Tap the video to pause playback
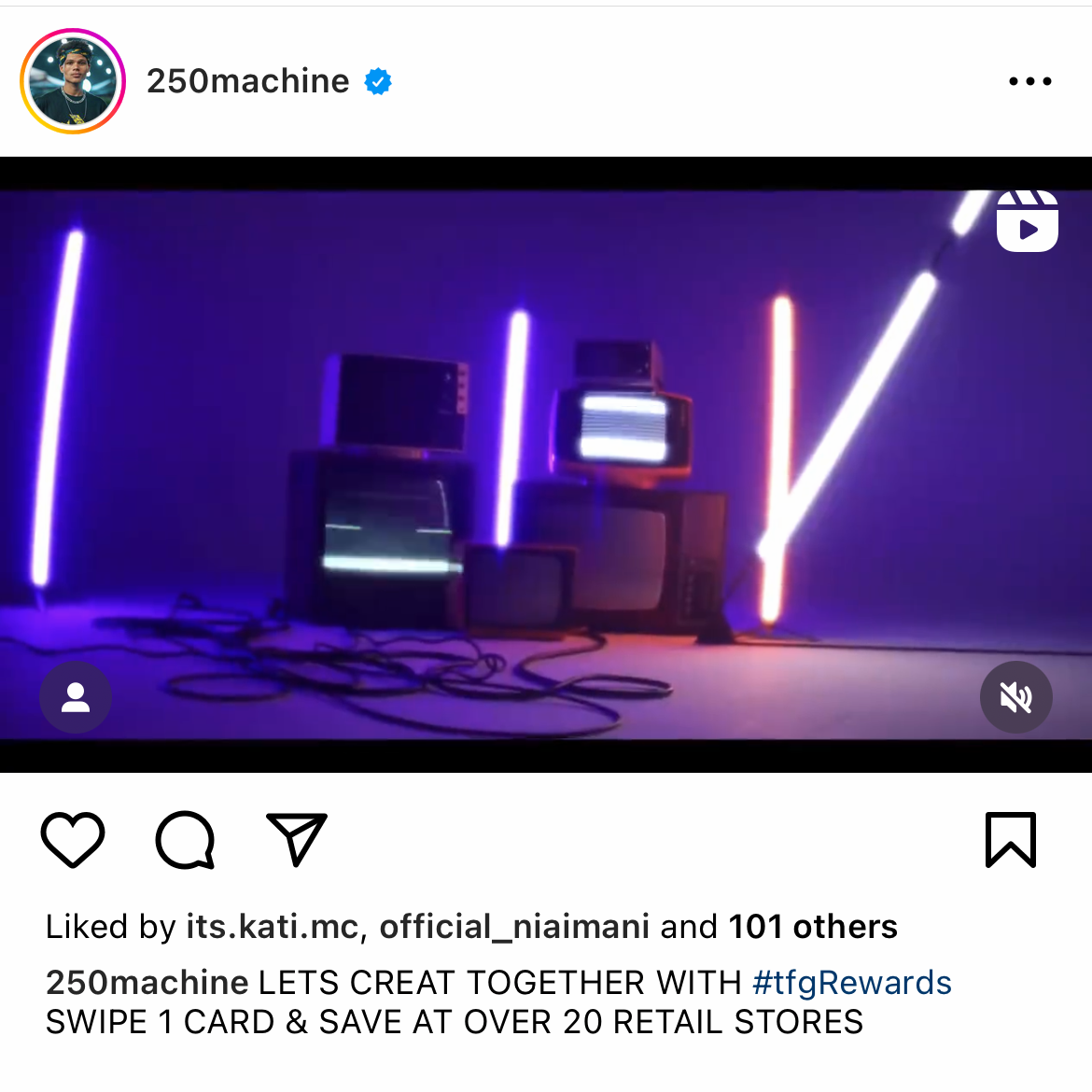Image resolution: width=1092 pixels, height=1092 pixels. click(x=546, y=465)
